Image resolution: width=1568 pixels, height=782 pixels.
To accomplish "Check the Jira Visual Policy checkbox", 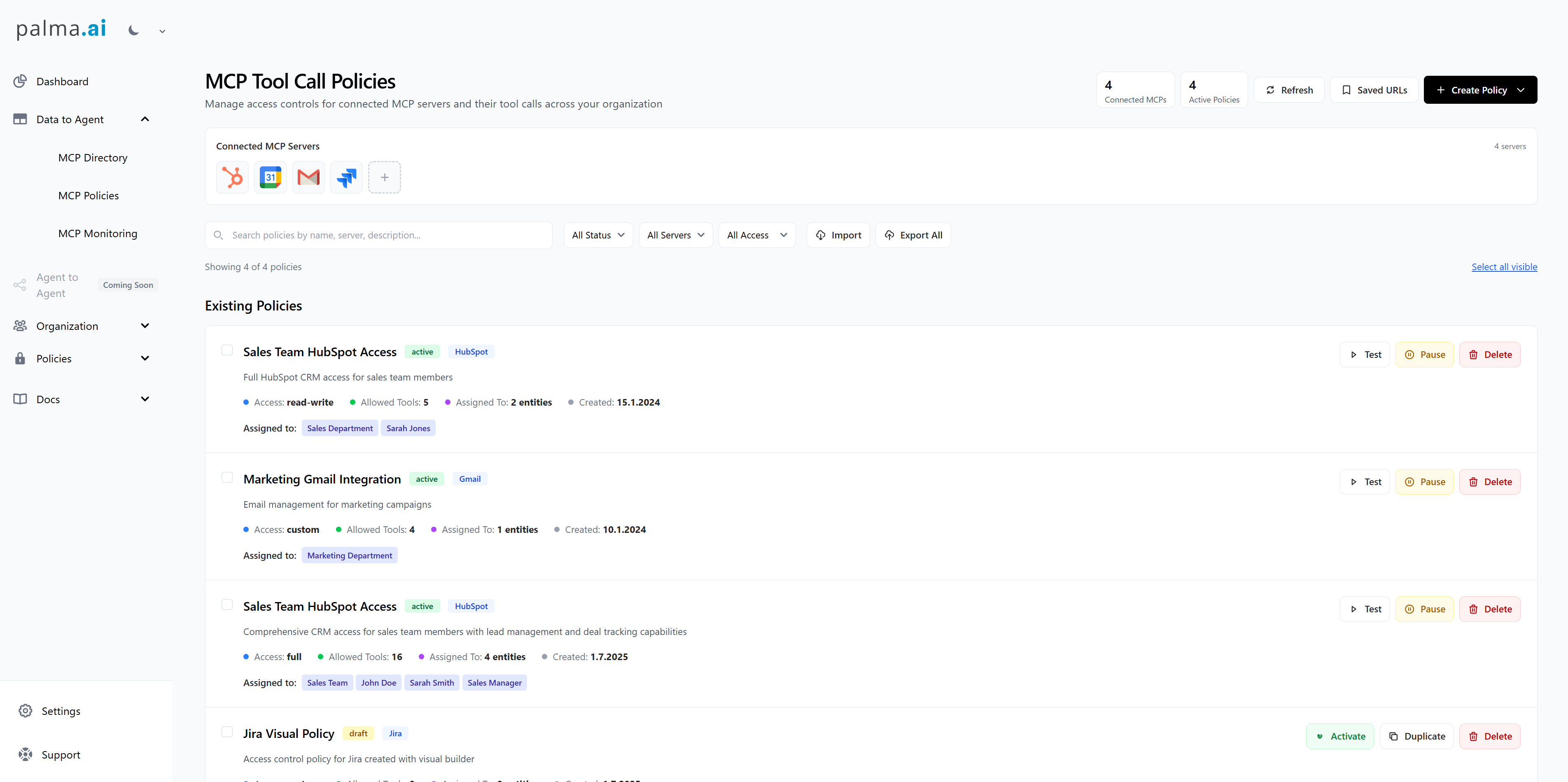I will 227,731.
